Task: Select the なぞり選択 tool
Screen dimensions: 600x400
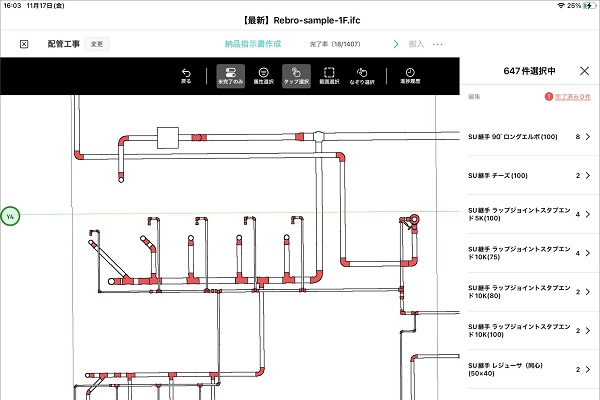Action: (364, 75)
